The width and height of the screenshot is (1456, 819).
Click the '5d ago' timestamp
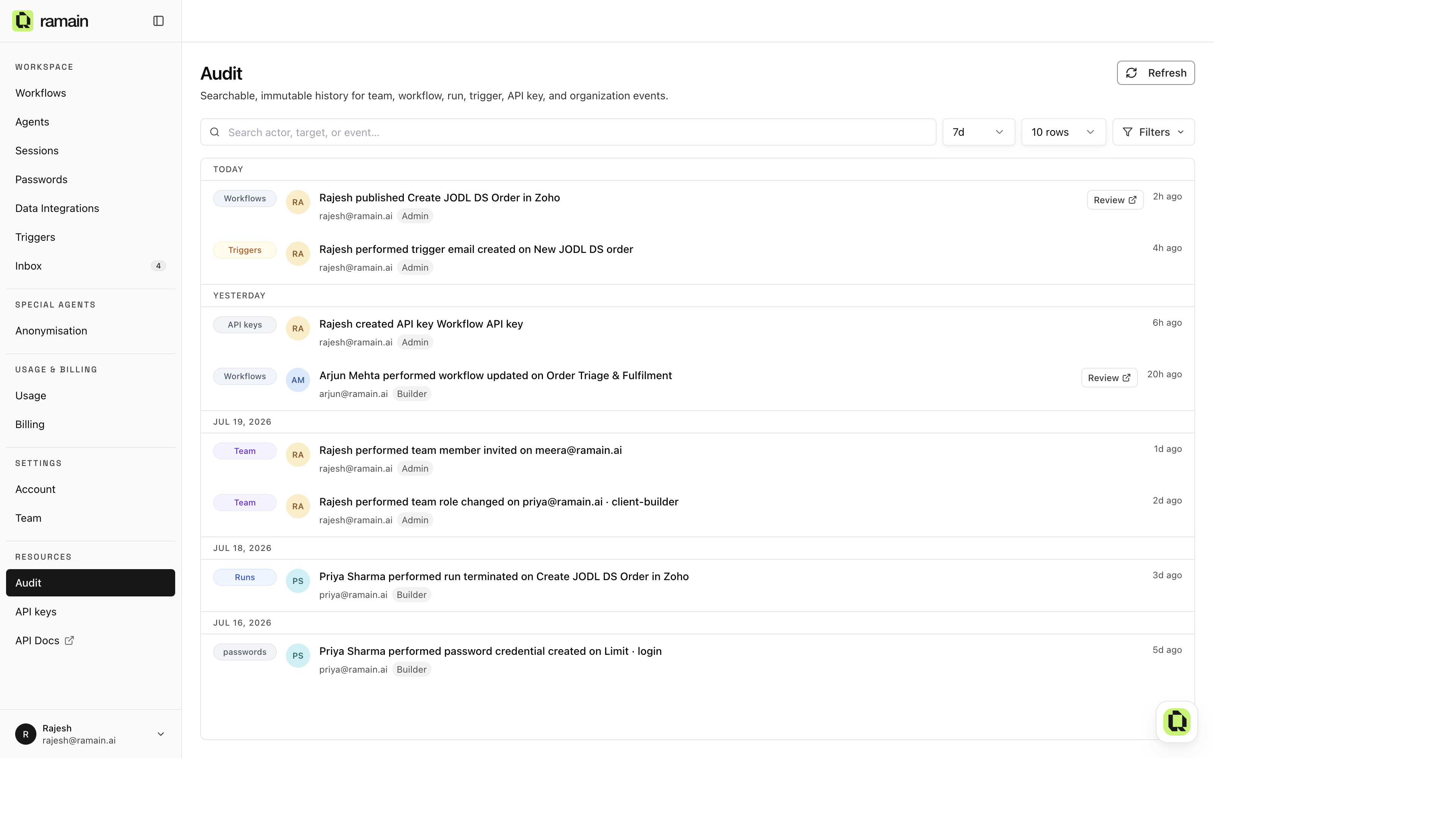point(1167,650)
